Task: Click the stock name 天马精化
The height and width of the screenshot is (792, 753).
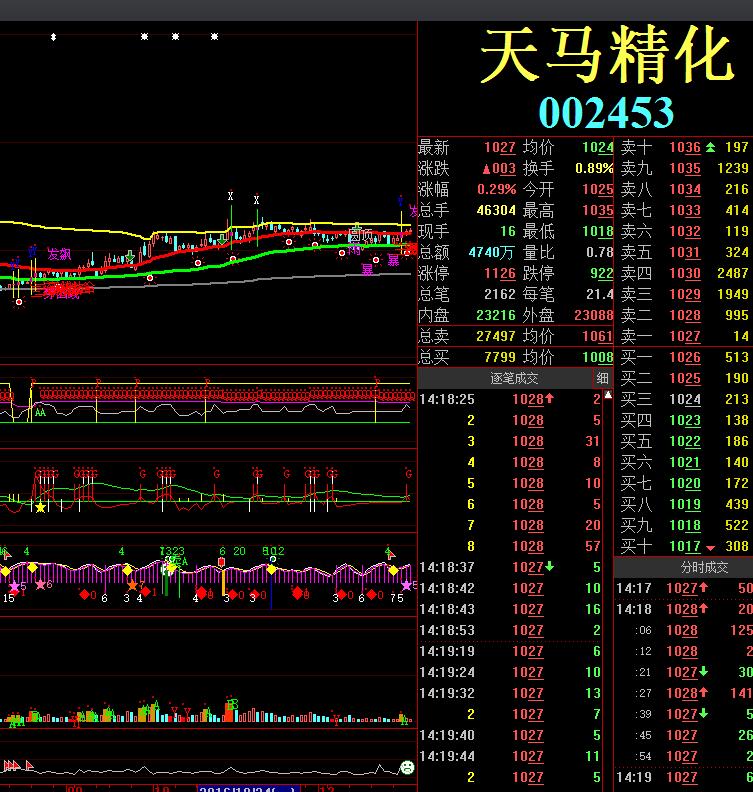Action: click(606, 55)
